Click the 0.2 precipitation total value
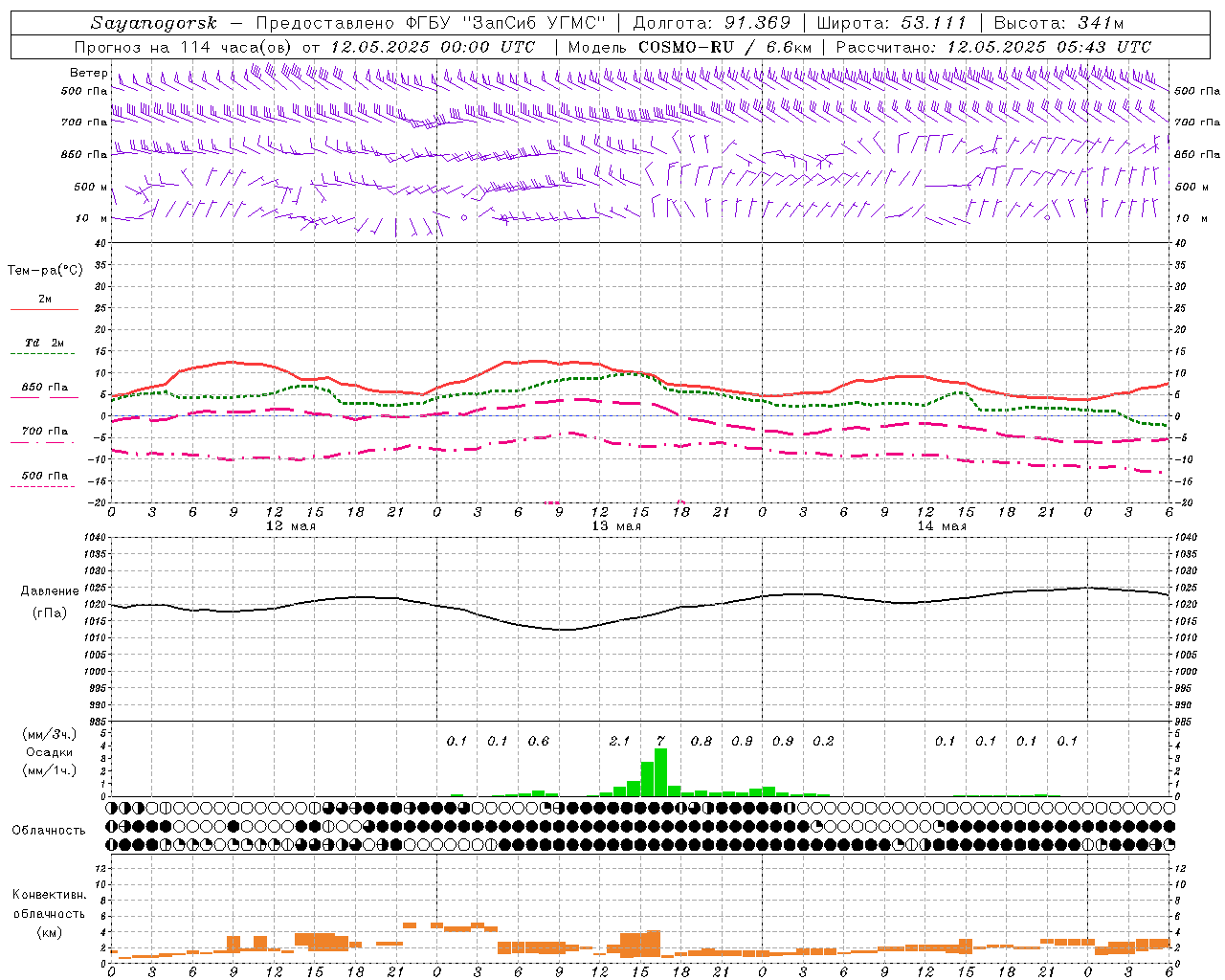Screen dimensions: 1225x980 (x=823, y=741)
